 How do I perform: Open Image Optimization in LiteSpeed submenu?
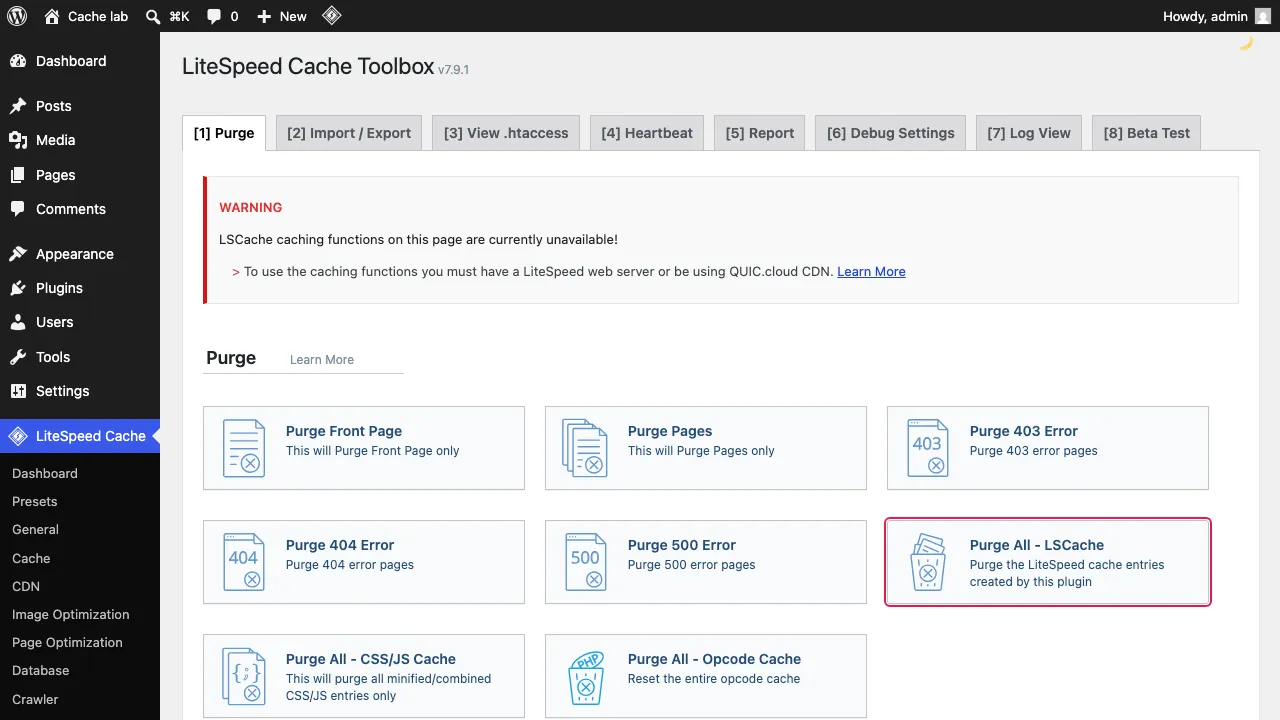[71, 615]
